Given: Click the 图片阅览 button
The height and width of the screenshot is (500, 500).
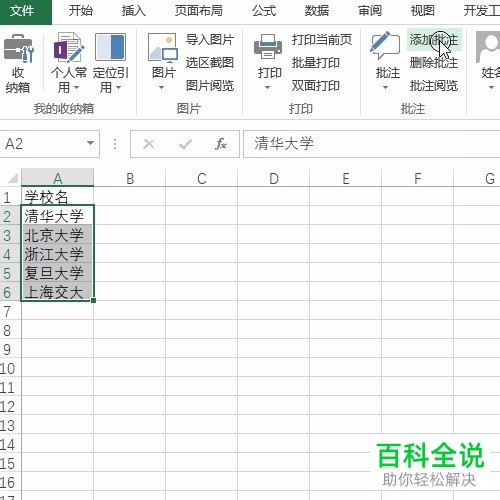Looking at the screenshot, I should click(x=210, y=86).
